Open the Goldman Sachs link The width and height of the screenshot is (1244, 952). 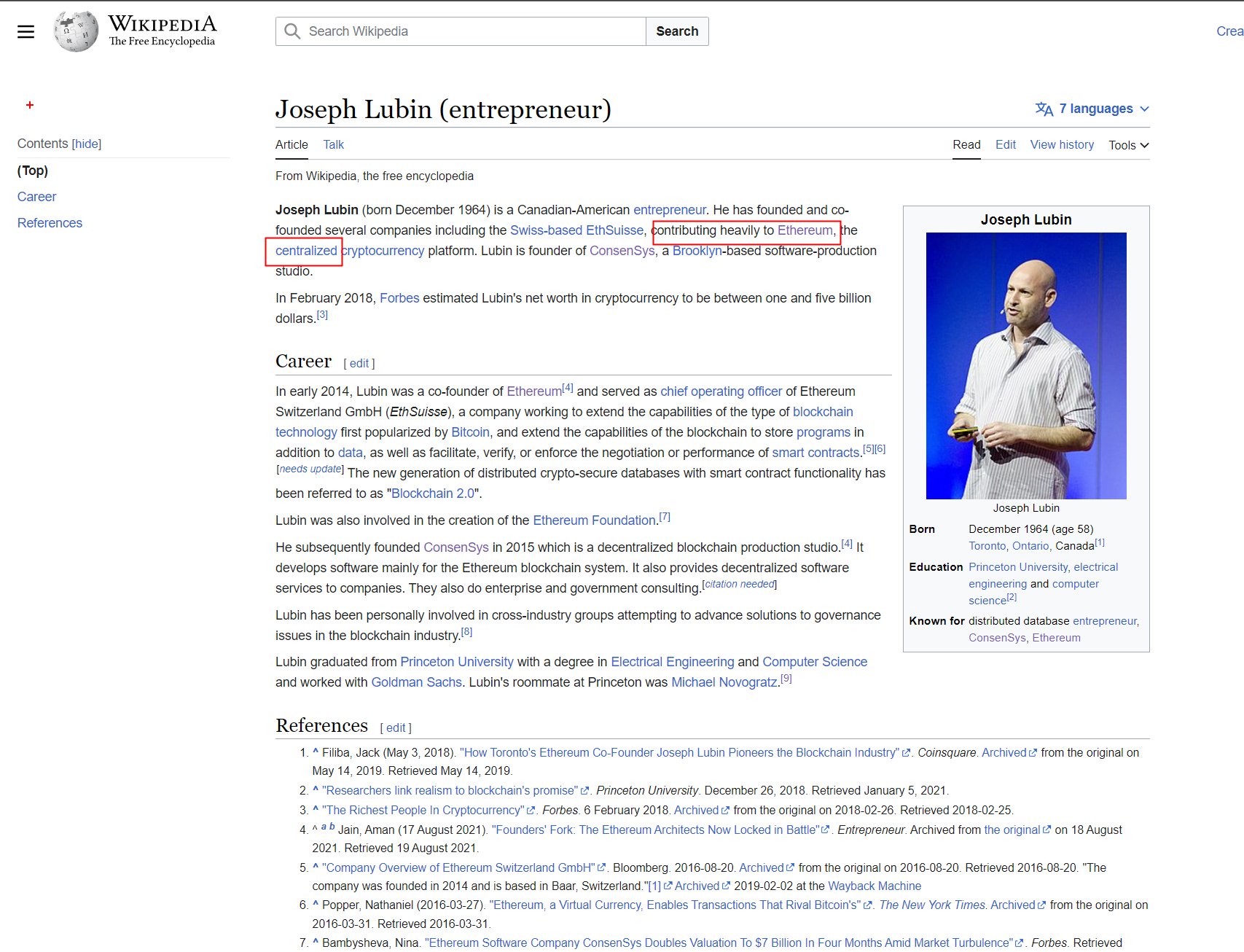pos(416,682)
